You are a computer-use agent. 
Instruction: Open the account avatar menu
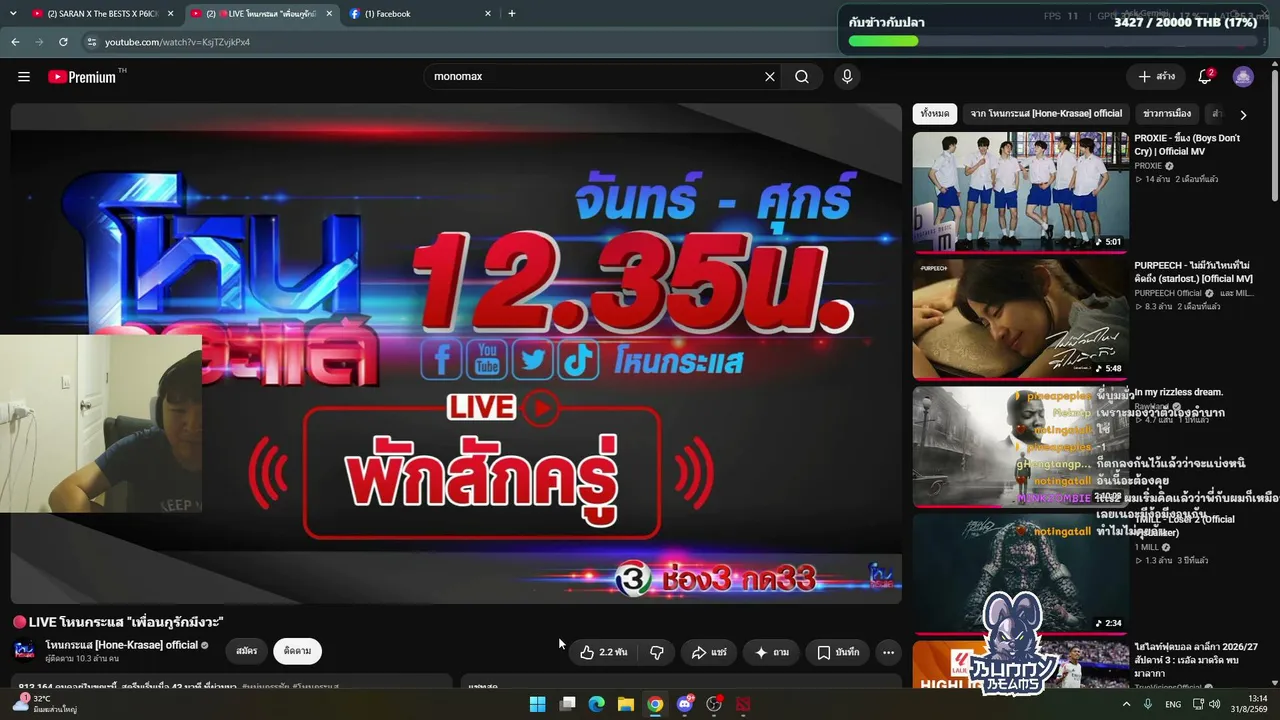1243,77
